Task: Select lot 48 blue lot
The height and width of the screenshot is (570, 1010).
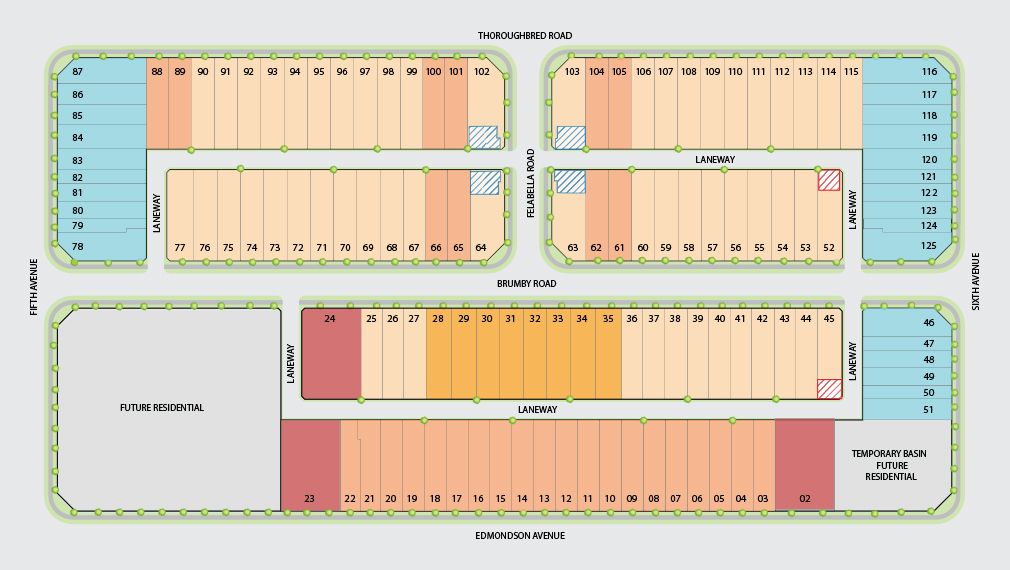Action: (x=907, y=359)
